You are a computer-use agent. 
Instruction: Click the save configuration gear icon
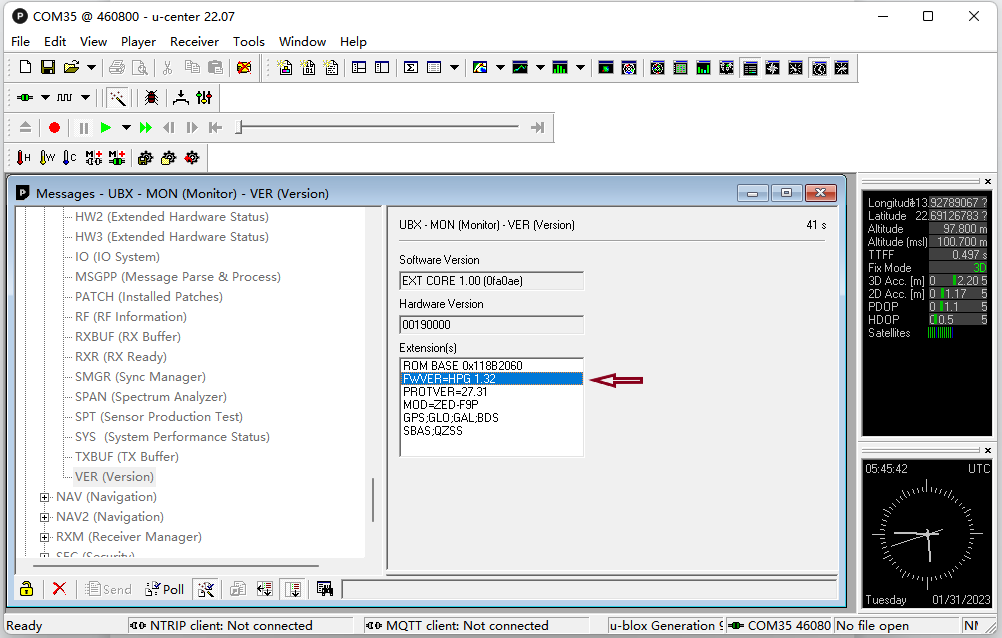pos(145,157)
